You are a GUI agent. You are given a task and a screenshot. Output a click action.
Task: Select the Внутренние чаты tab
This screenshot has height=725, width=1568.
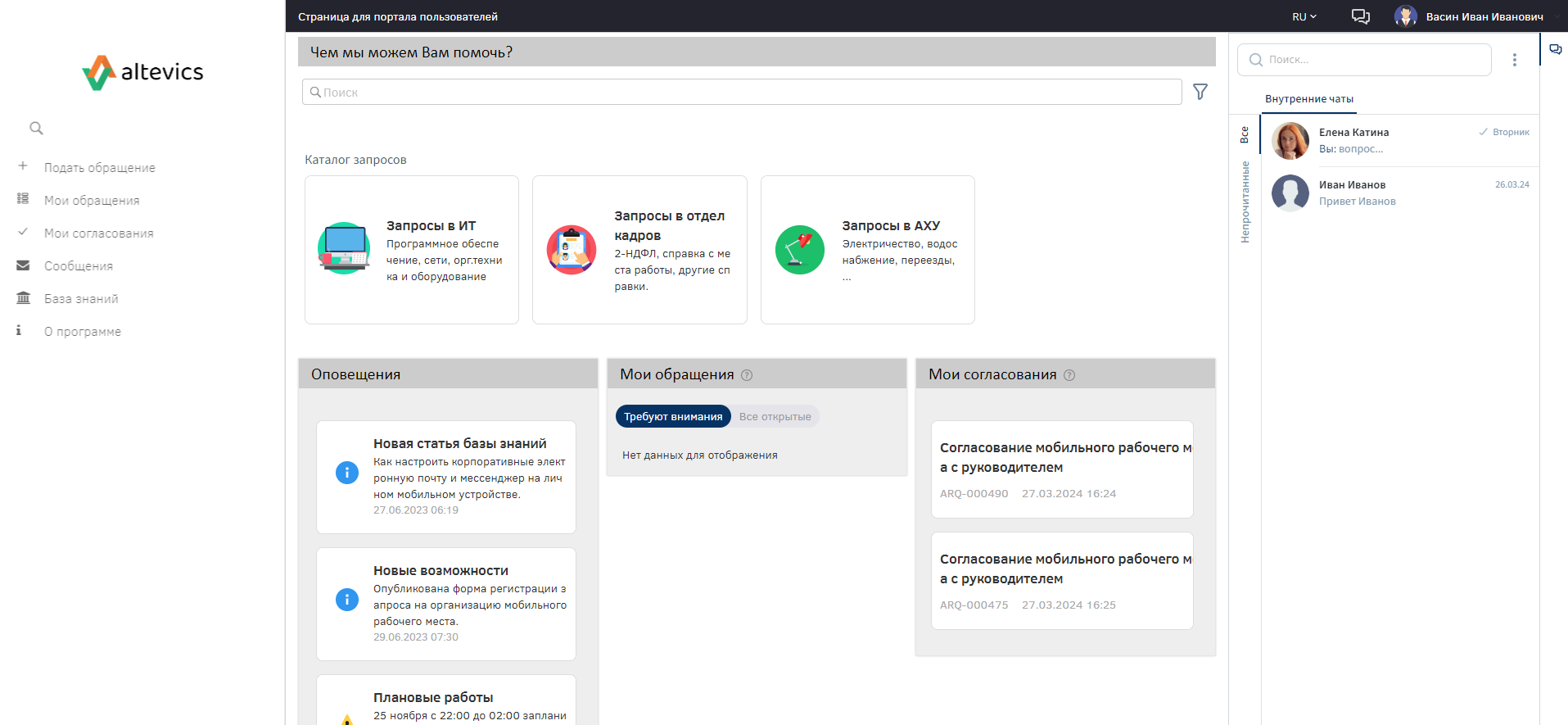point(1308,99)
